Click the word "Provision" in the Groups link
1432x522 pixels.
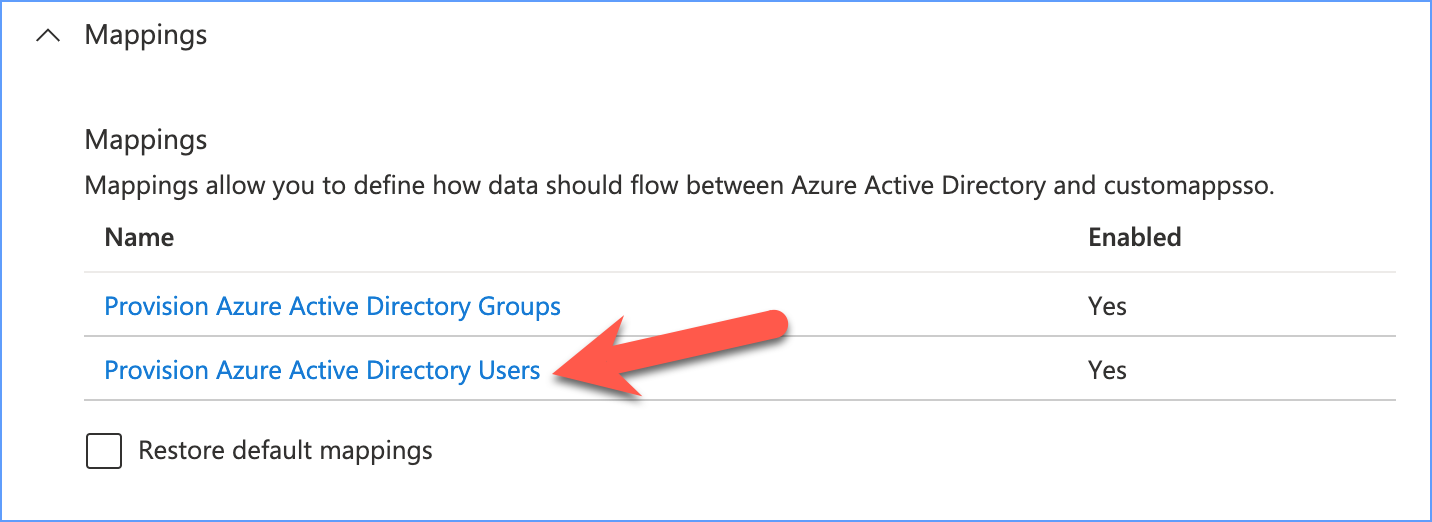pyautogui.click(x=157, y=306)
